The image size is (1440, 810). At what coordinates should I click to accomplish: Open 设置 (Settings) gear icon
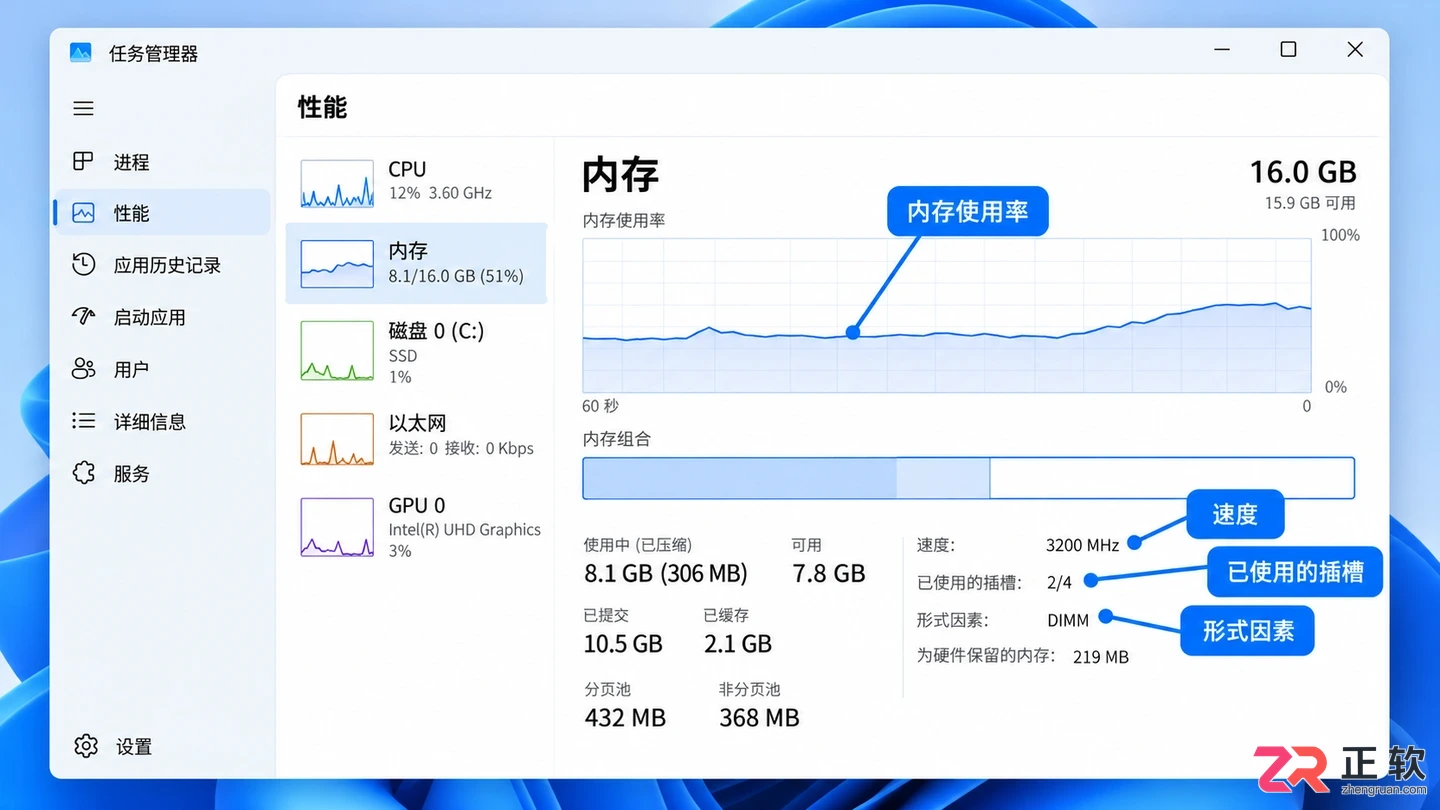pyautogui.click(x=85, y=746)
